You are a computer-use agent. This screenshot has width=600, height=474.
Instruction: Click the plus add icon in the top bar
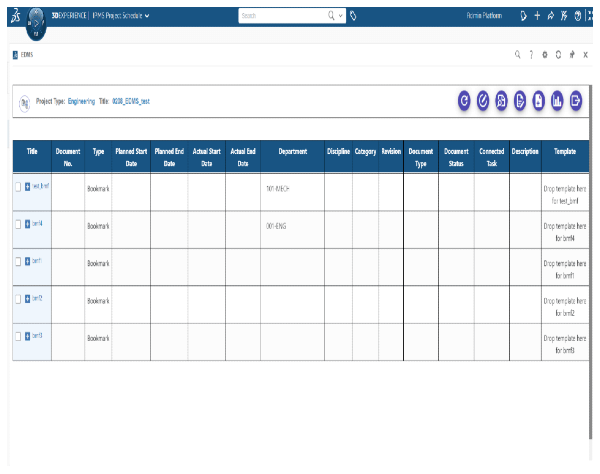(x=538, y=16)
